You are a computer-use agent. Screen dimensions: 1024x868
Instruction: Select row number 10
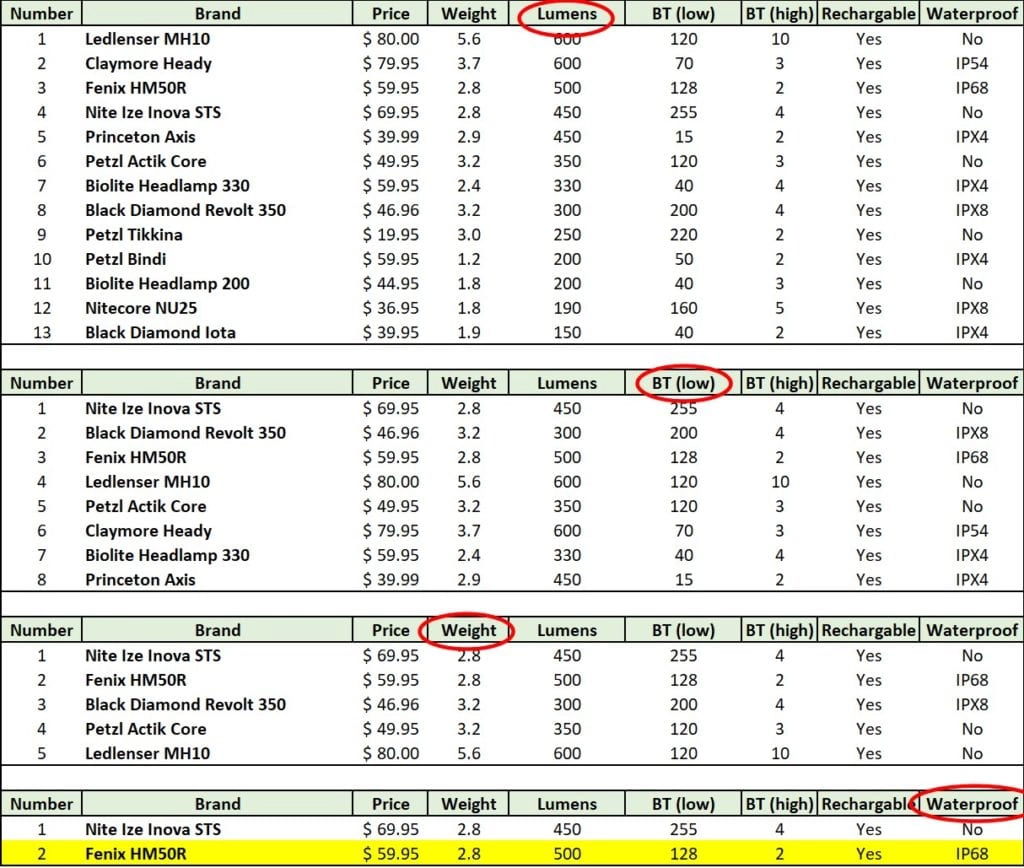pyautogui.click(x=42, y=259)
